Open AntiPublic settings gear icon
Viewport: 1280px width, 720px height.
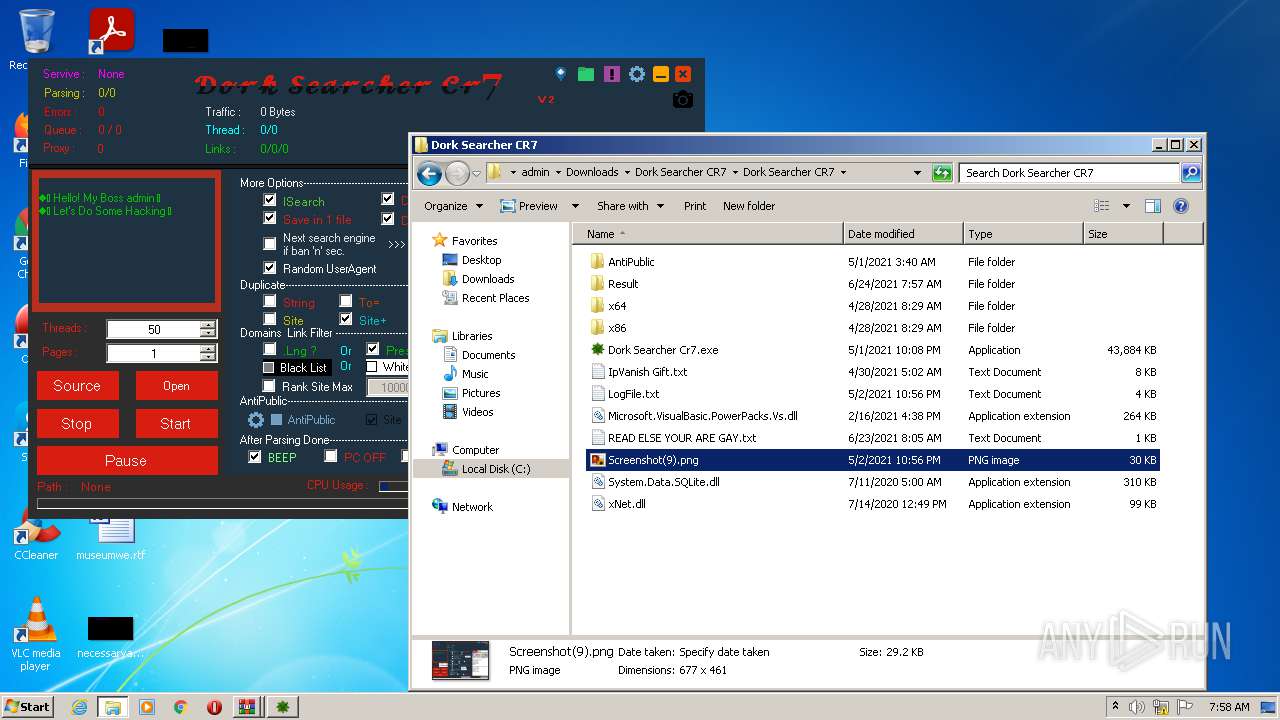256,420
